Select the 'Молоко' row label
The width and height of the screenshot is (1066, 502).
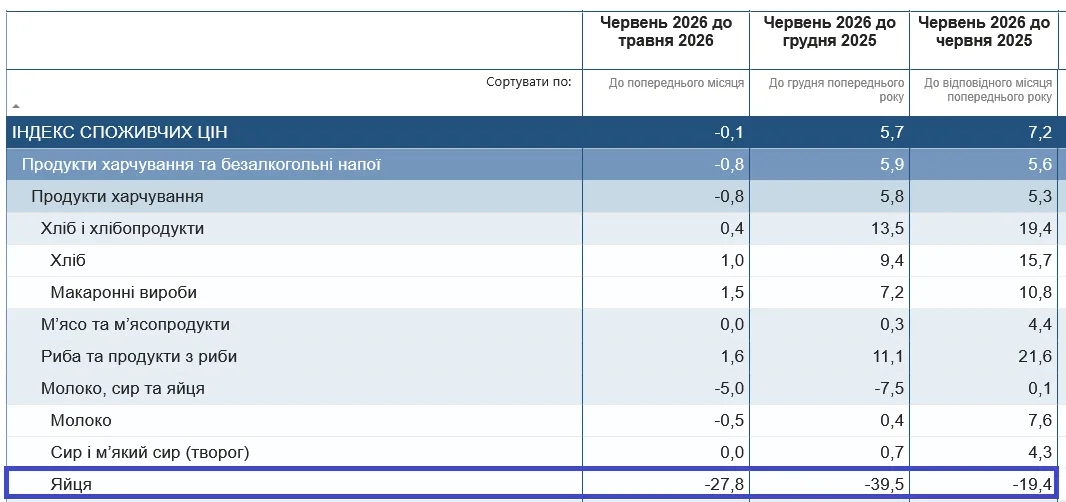pyautogui.click(x=81, y=420)
